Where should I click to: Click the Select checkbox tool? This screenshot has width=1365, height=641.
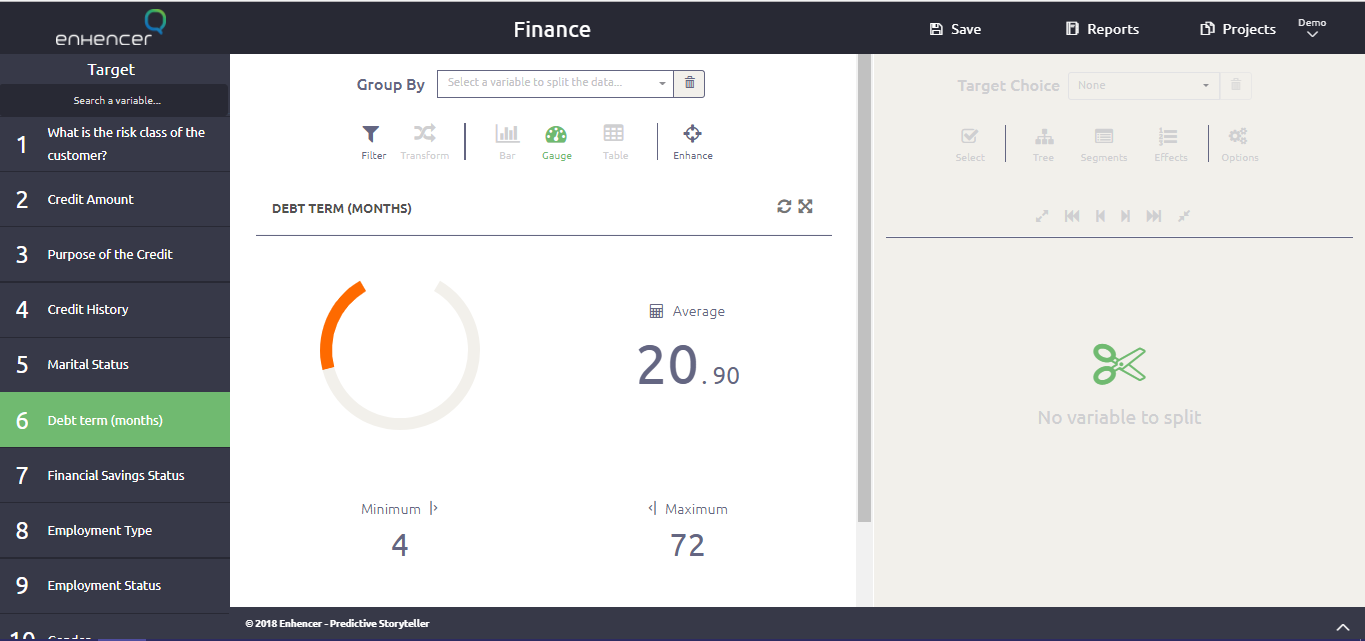click(x=969, y=144)
